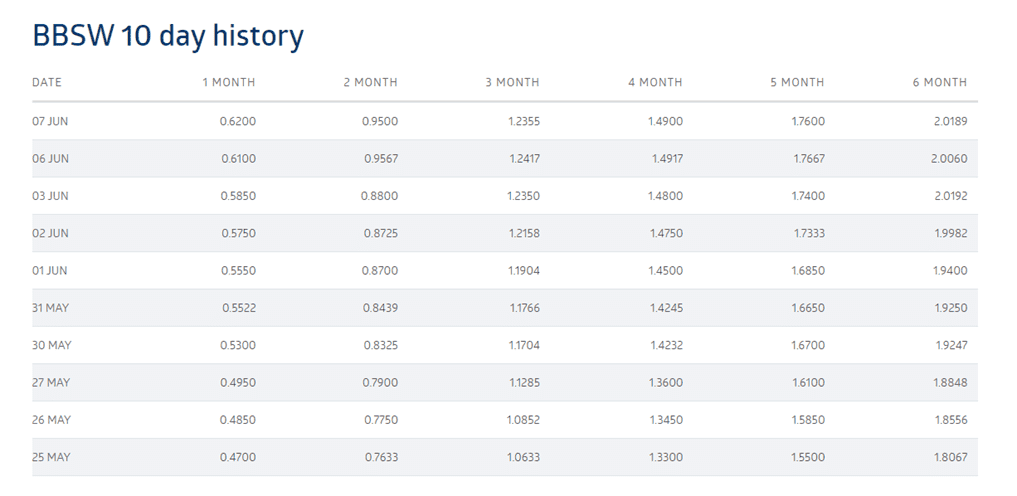The width and height of the screenshot is (1017, 496).
Task: Select the 1.2350 three-month rate
Action: [x=524, y=196]
